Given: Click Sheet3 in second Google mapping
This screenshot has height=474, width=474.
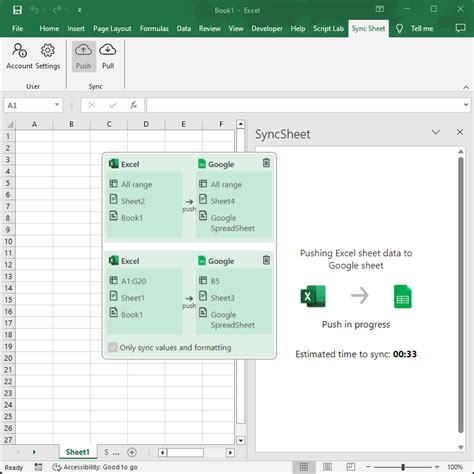Looking at the screenshot, I should click(222, 298).
